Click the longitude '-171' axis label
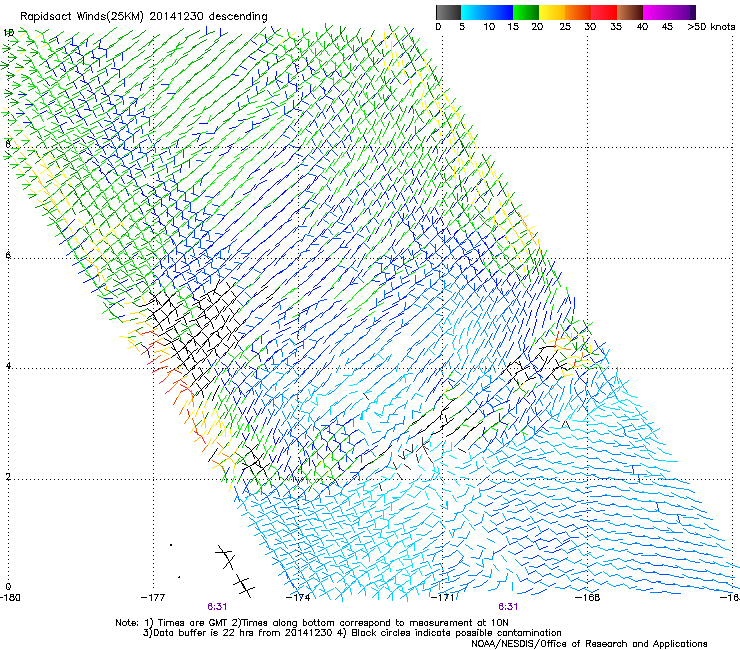Image resolution: width=740 pixels, height=650 pixels. 443,597
